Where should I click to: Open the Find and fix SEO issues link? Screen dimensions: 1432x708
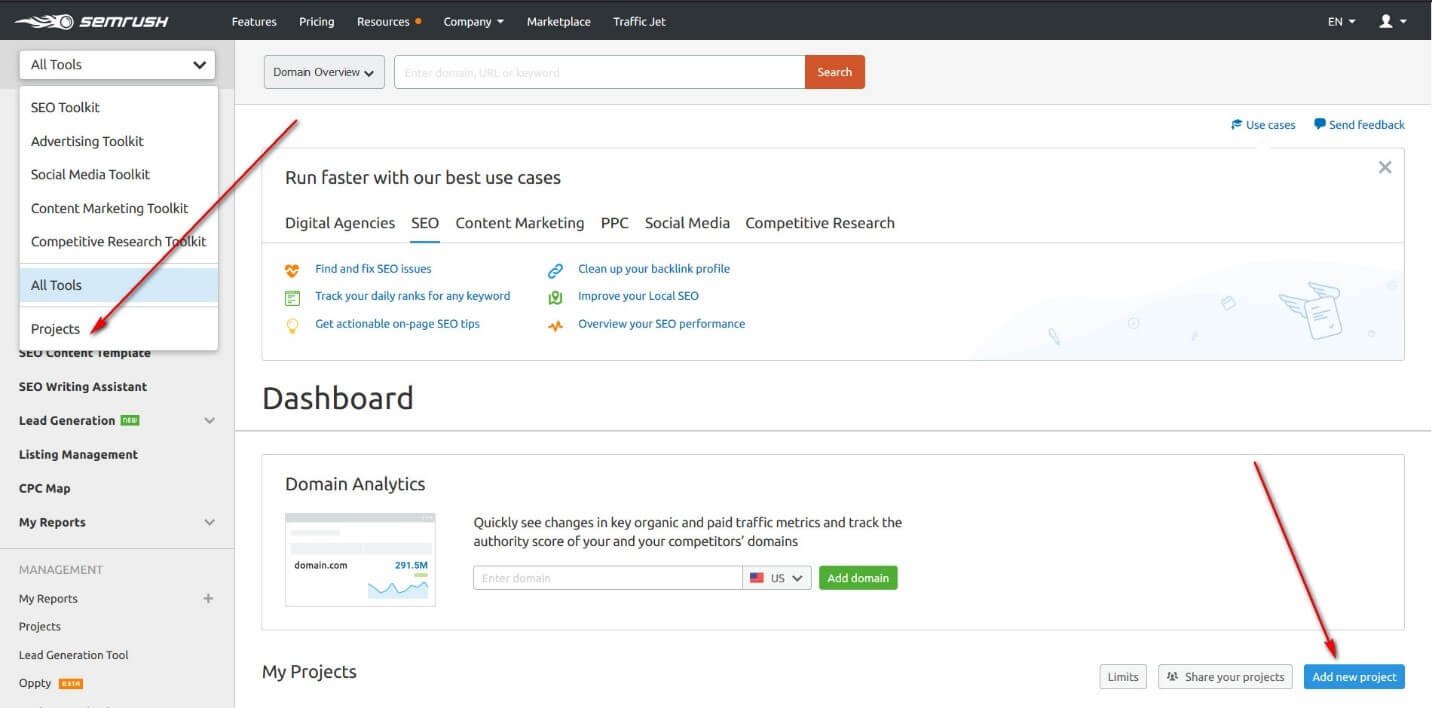coord(373,269)
